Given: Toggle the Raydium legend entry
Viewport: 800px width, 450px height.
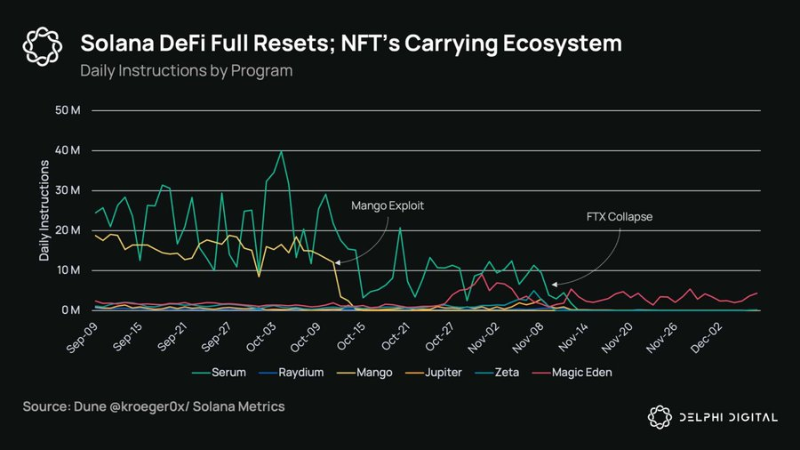Looking at the screenshot, I should point(291,372).
